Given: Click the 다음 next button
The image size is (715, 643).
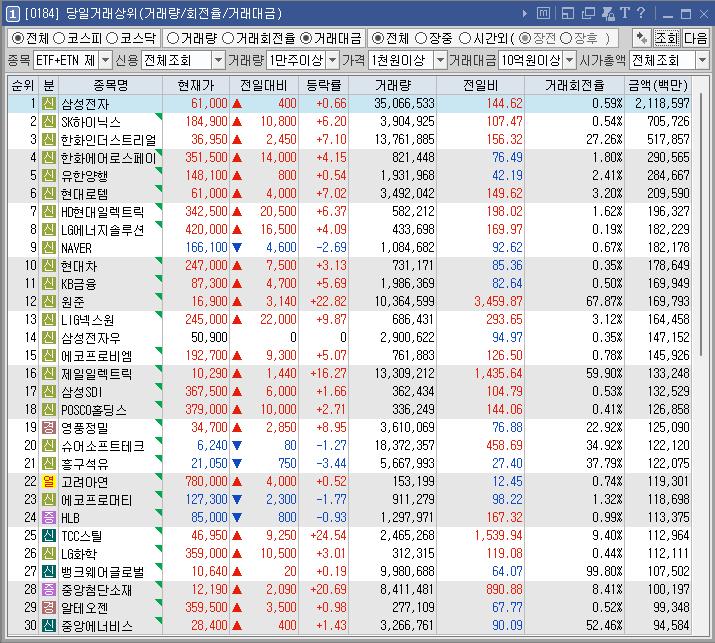Looking at the screenshot, I should pyautogui.click(x=695, y=38).
